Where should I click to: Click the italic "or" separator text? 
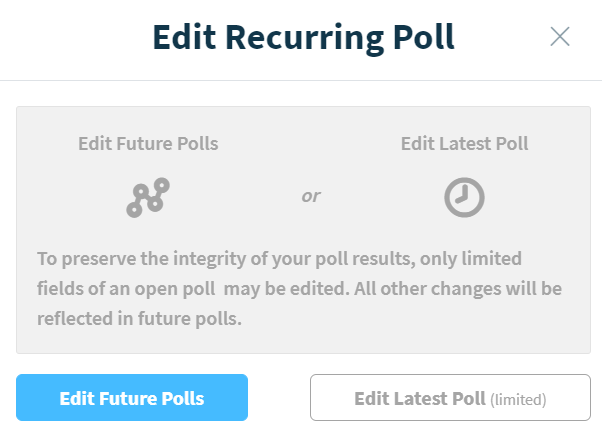pos(311,195)
